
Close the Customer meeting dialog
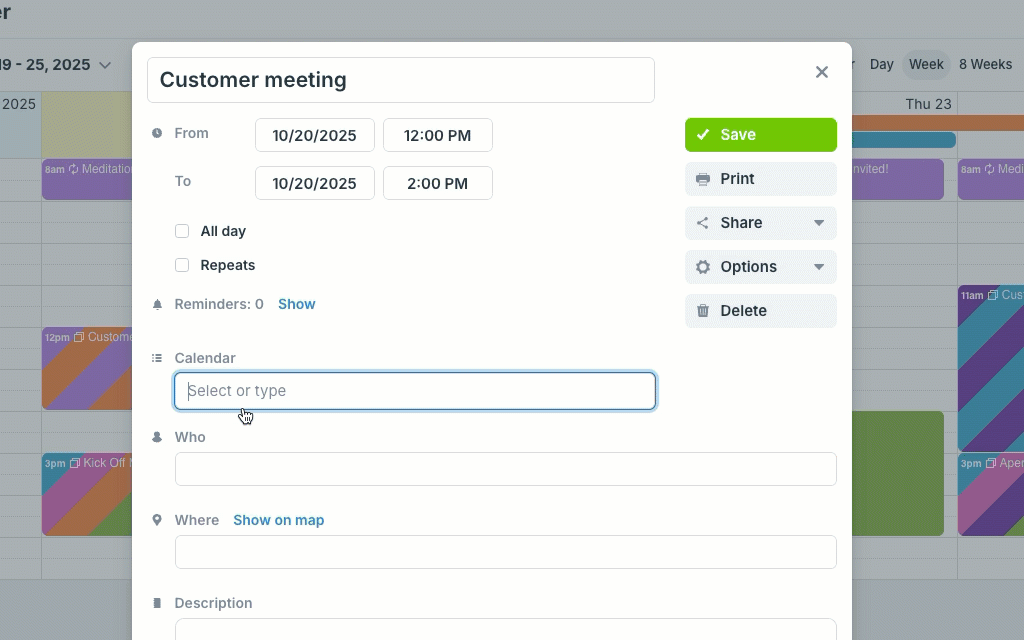822,72
